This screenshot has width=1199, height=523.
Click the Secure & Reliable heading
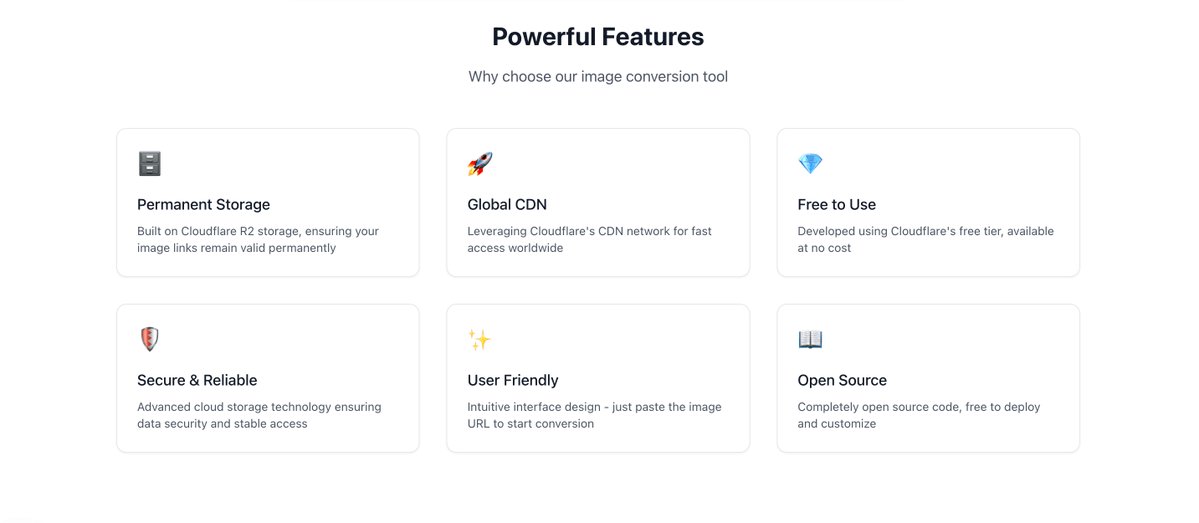(x=197, y=380)
